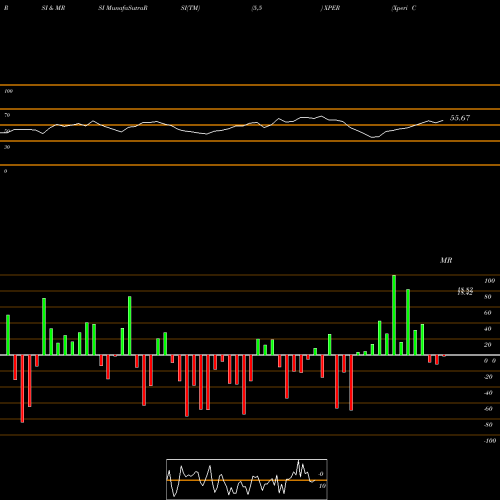The height and width of the screenshot is (500, 500).
Task: Click RSI axis label 0
Action: (5, 171)
